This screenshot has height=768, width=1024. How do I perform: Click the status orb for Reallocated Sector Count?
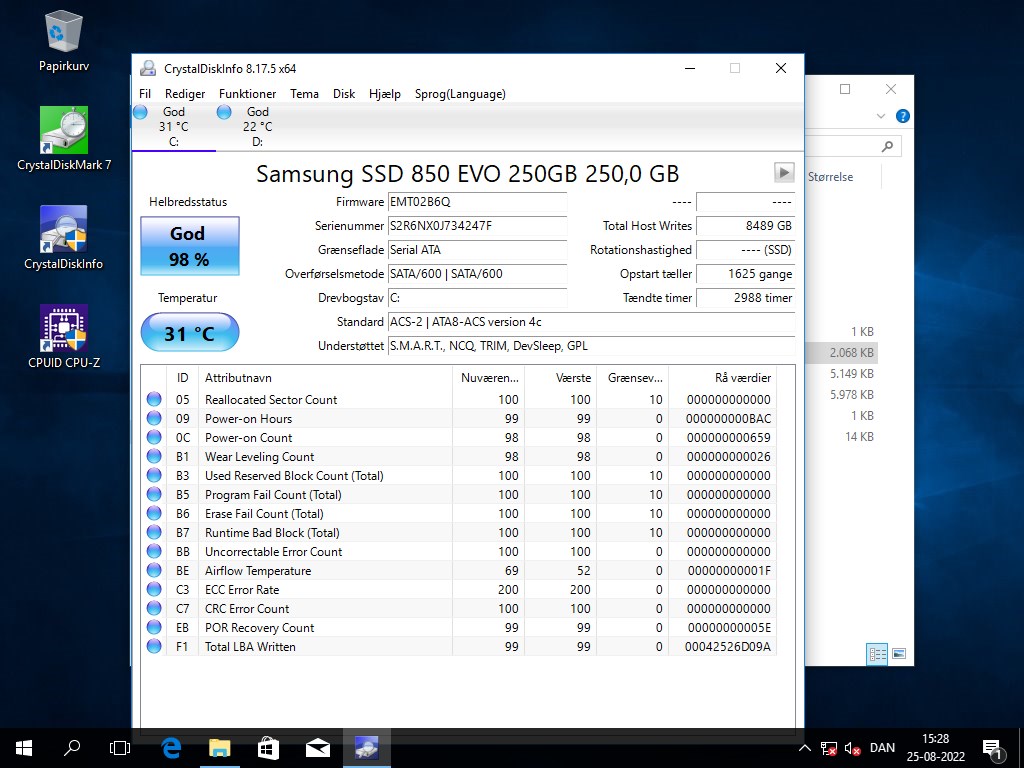(154, 399)
